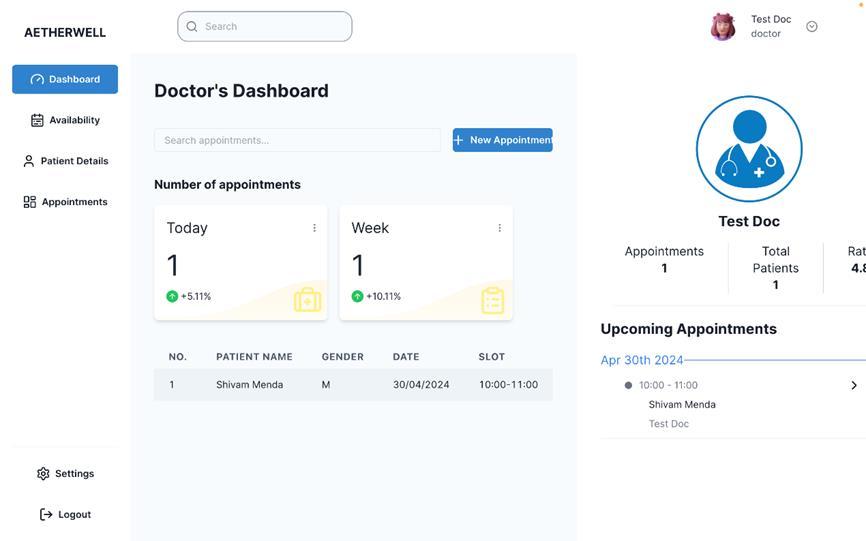Click the magnifier icon in top search bar
Viewport: 866px width, 541px height.
point(192,27)
